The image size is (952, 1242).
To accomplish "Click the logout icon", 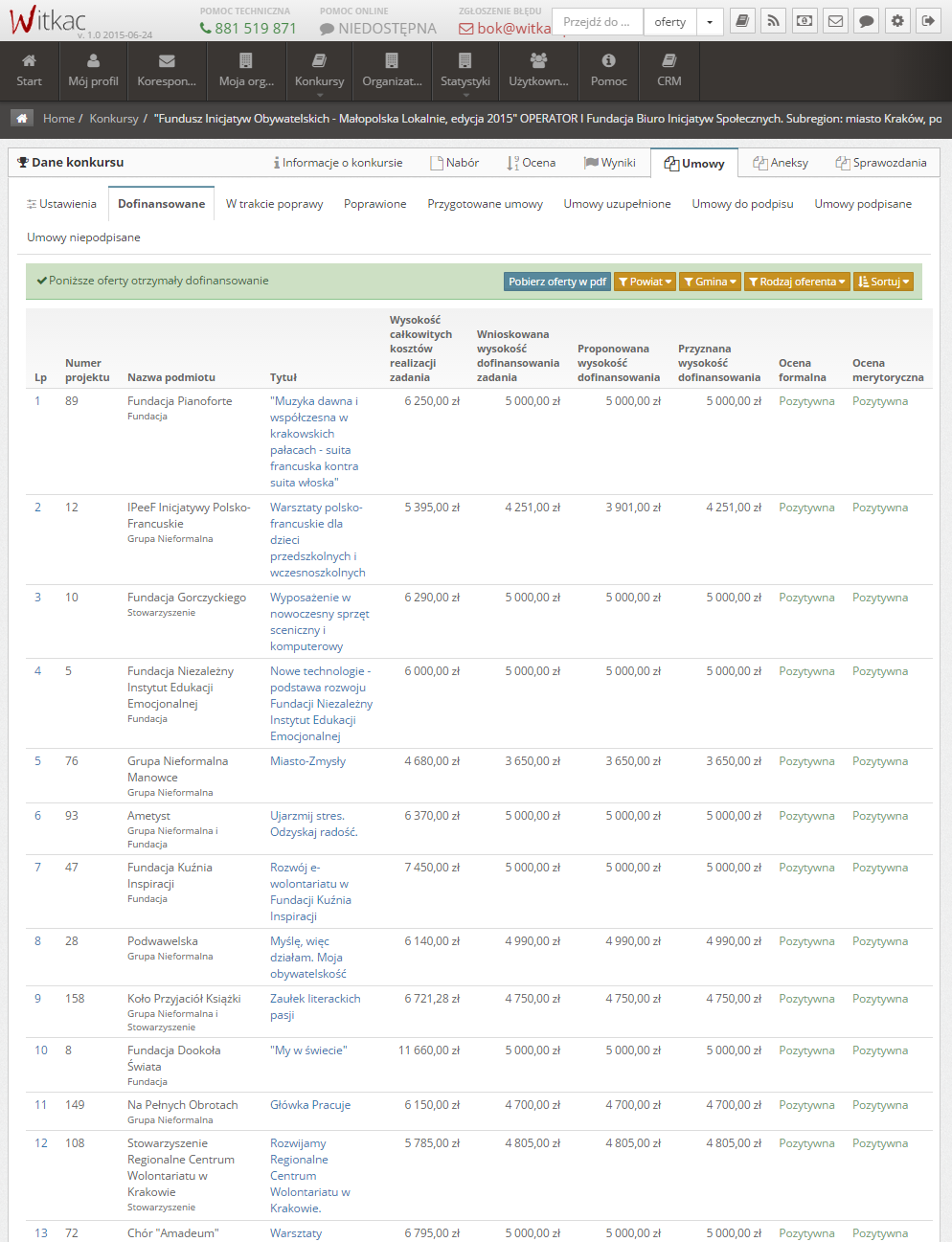I will [928, 21].
